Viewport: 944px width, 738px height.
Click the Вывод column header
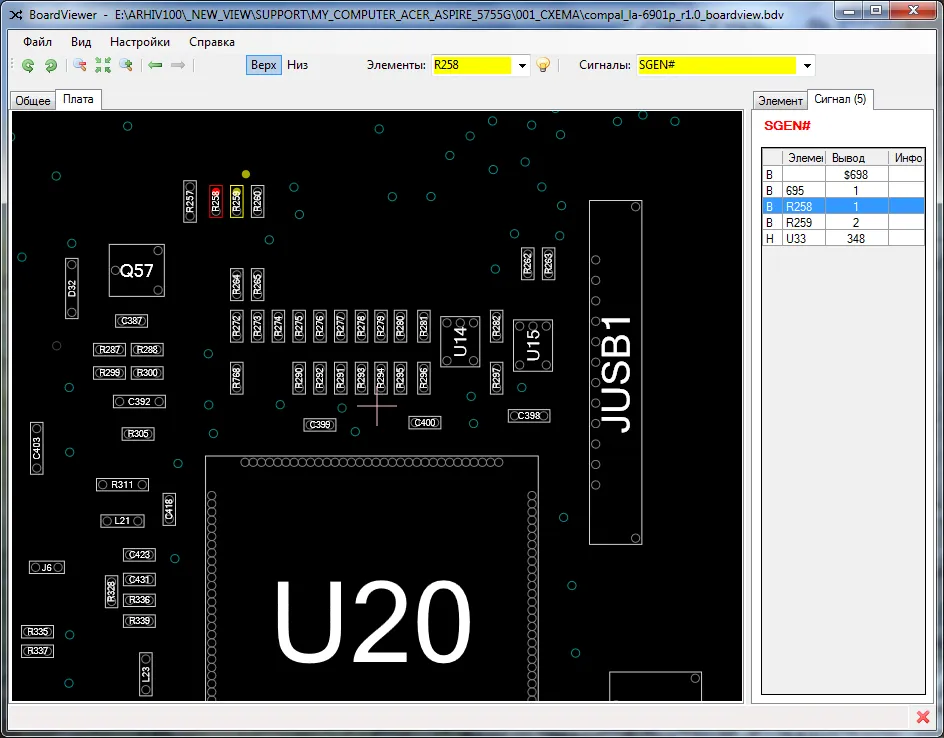(857, 158)
